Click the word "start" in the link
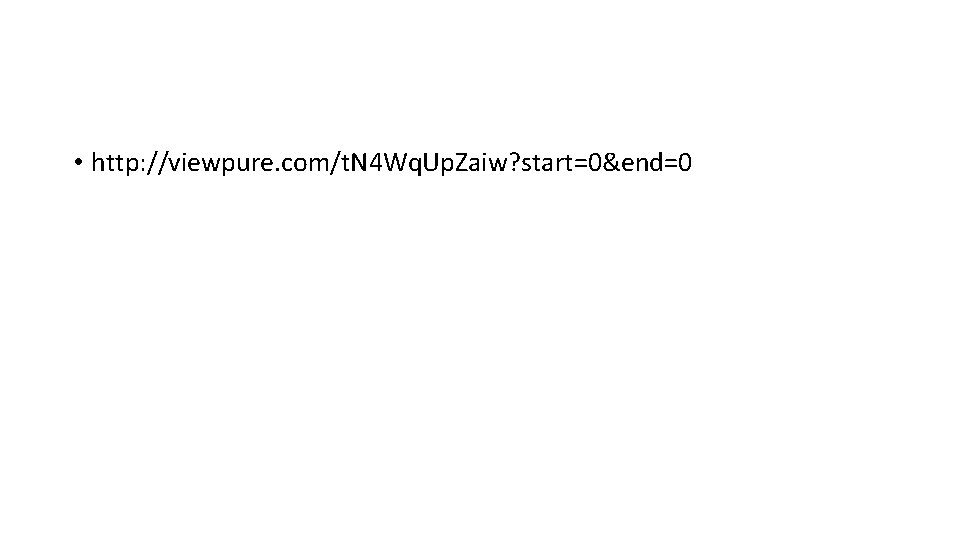The width and height of the screenshot is (960, 540). point(547,163)
